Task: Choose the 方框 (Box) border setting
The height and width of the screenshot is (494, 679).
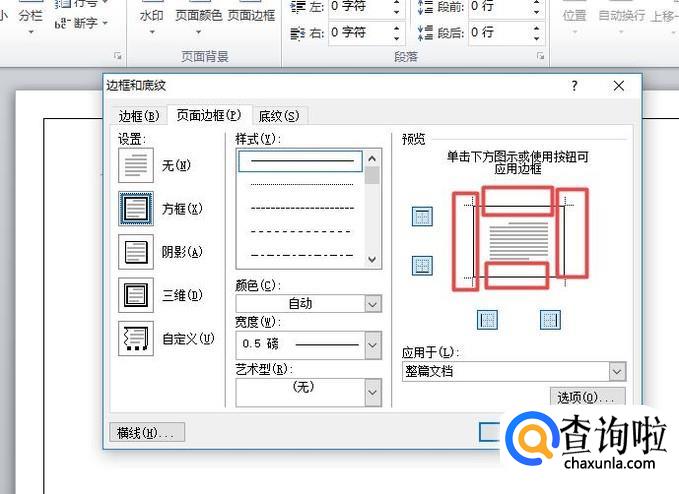Action: [x=135, y=208]
